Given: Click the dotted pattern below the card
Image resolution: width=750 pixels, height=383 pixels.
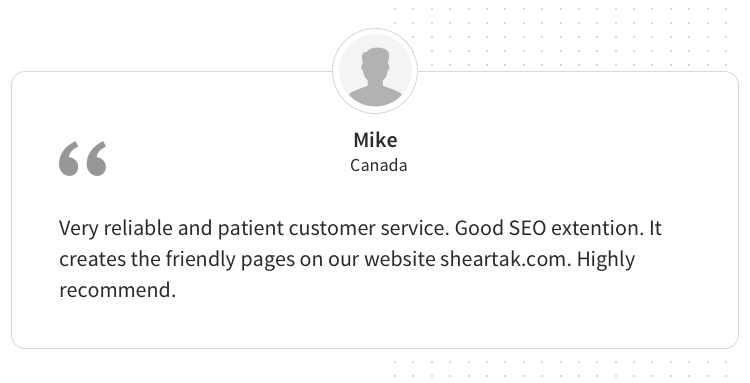Looking at the screenshot, I should click(560, 369).
